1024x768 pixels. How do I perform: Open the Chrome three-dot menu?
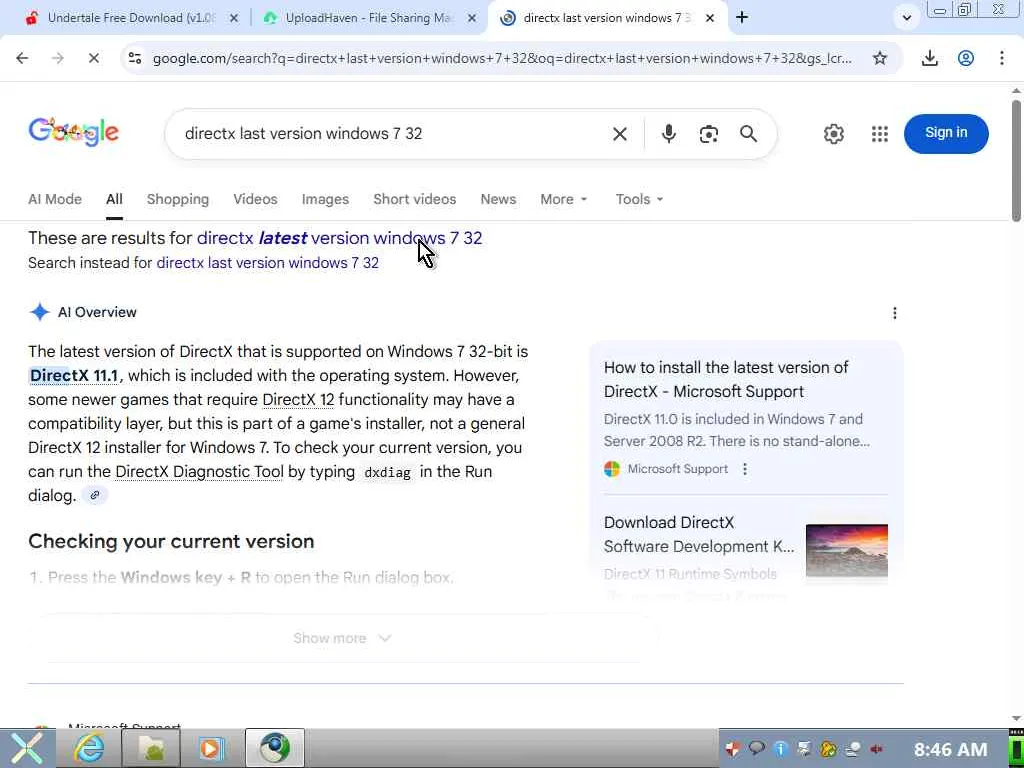(1002, 58)
